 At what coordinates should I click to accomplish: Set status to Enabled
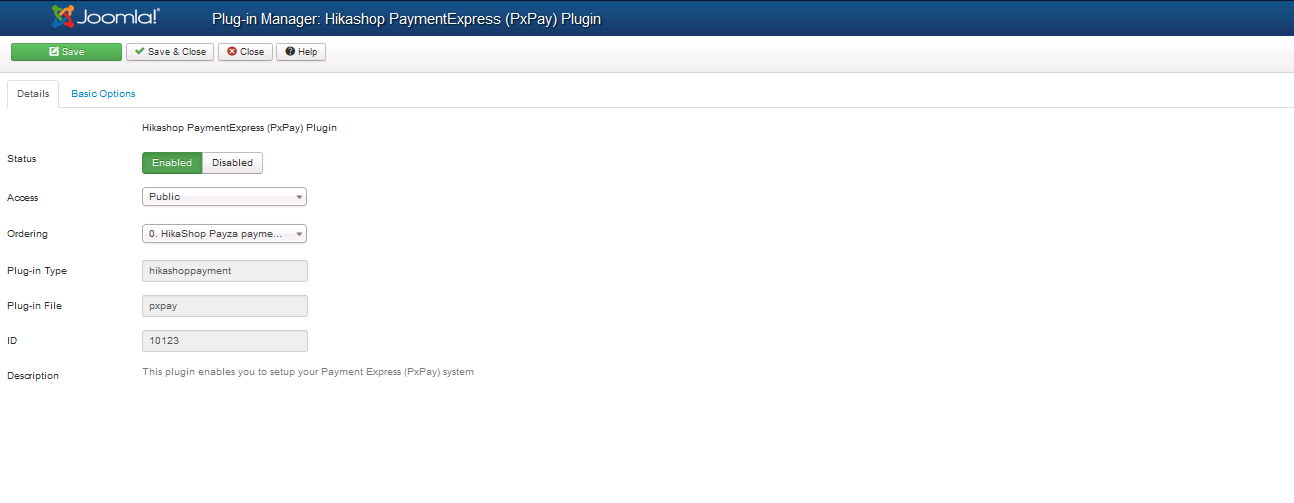coord(172,163)
